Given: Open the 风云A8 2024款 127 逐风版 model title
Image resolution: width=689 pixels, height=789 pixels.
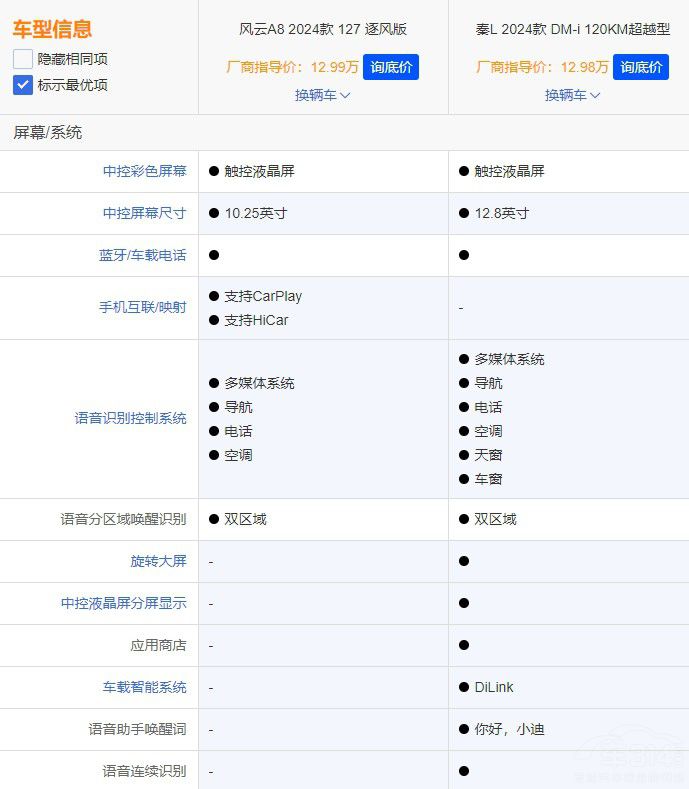Looking at the screenshot, I should [323, 29].
